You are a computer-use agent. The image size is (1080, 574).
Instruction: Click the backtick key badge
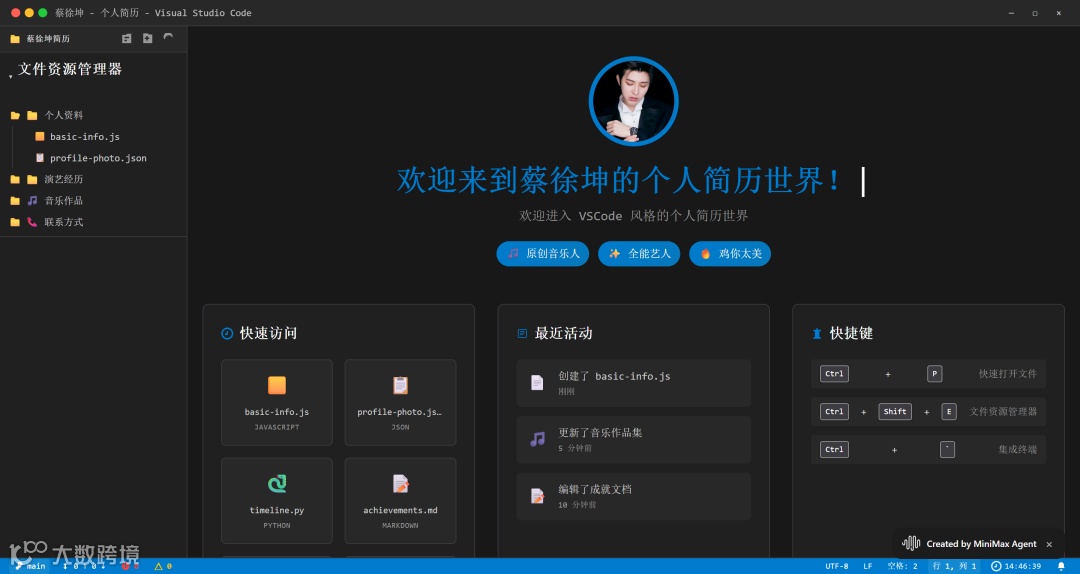[947, 449]
